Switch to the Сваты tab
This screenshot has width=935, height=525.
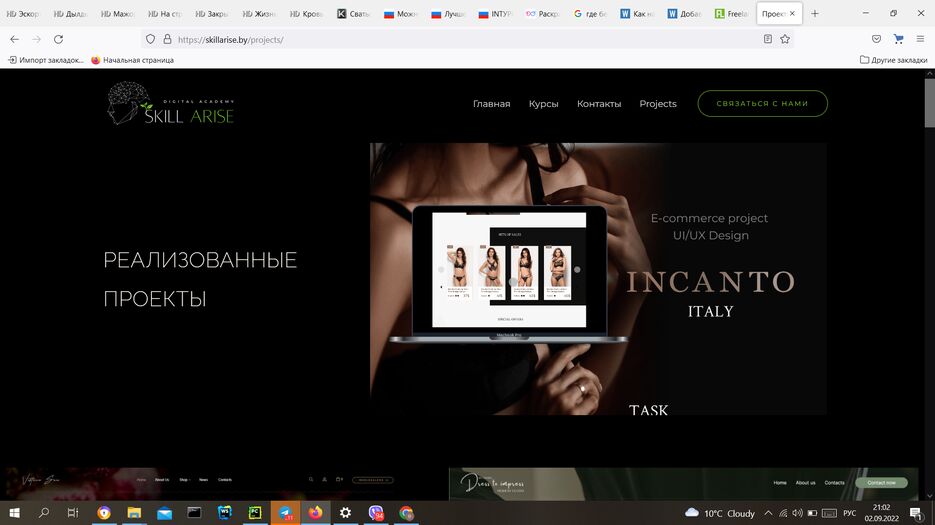[x=354, y=13]
